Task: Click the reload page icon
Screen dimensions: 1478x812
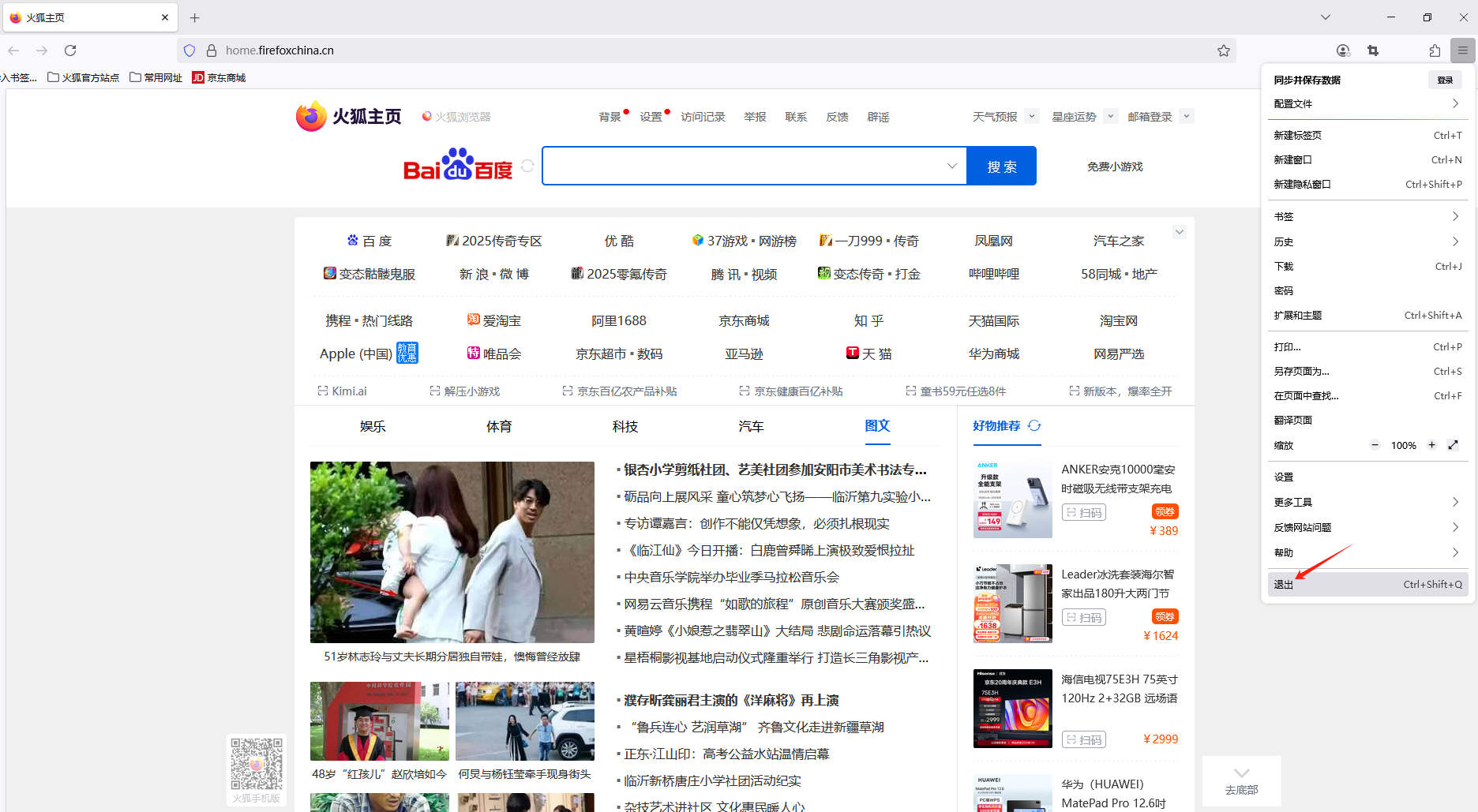Action: 70,51
